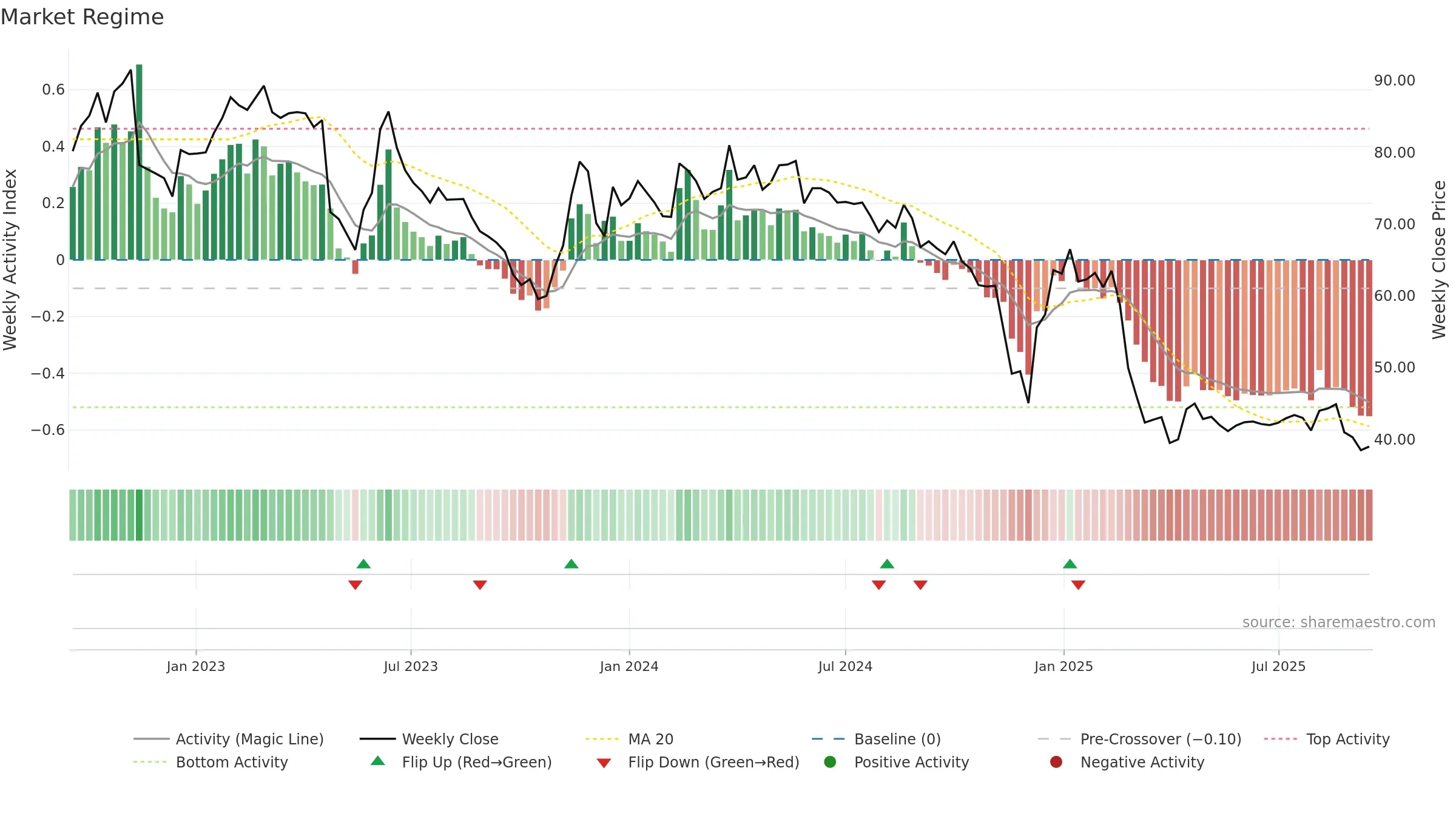Toggle the Weekly Close legend entry

(429, 739)
